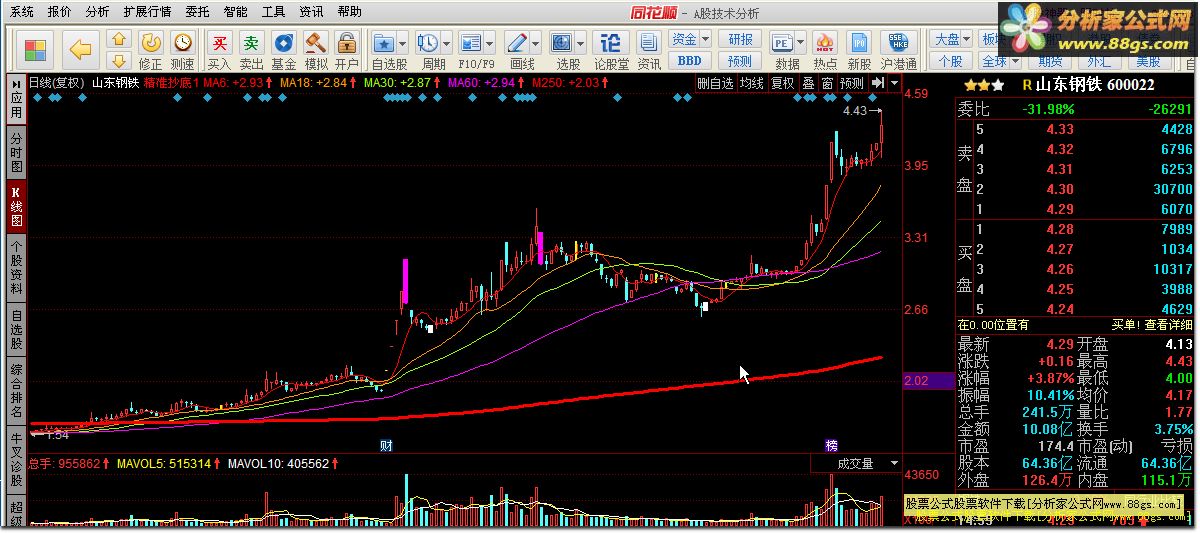Expand the 资金 dropdown arrow
Viewport: 1200px width, 533px height.
[705, 39]
